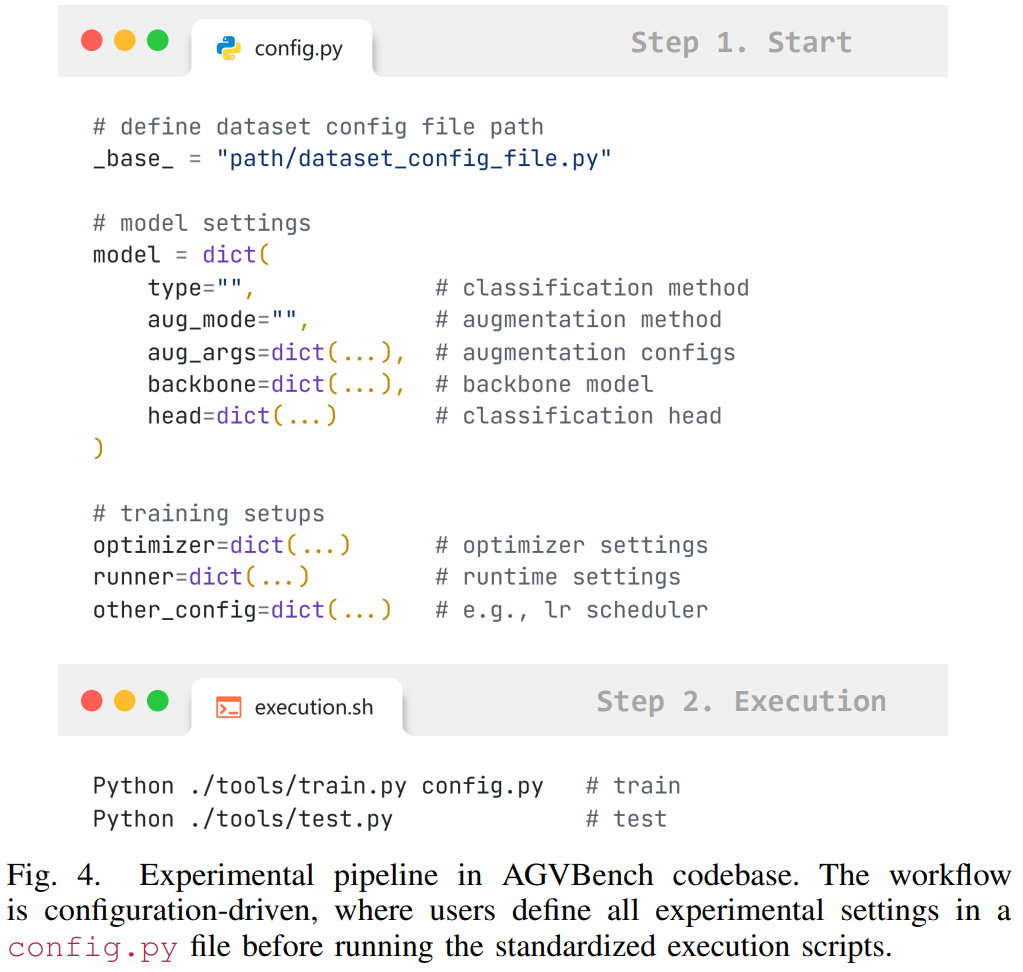Click the backbone=dict(...) argument

click(277, 384)
